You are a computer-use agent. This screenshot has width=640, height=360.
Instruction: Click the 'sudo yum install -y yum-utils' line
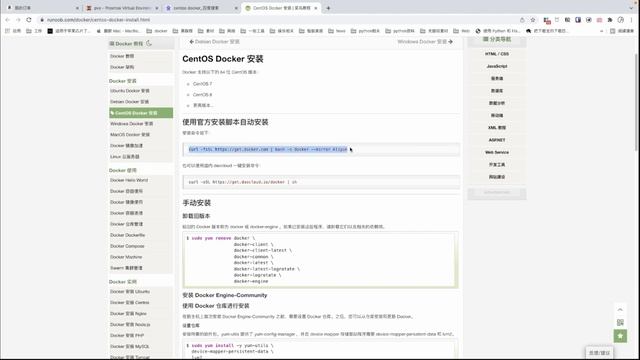point(230,345)
